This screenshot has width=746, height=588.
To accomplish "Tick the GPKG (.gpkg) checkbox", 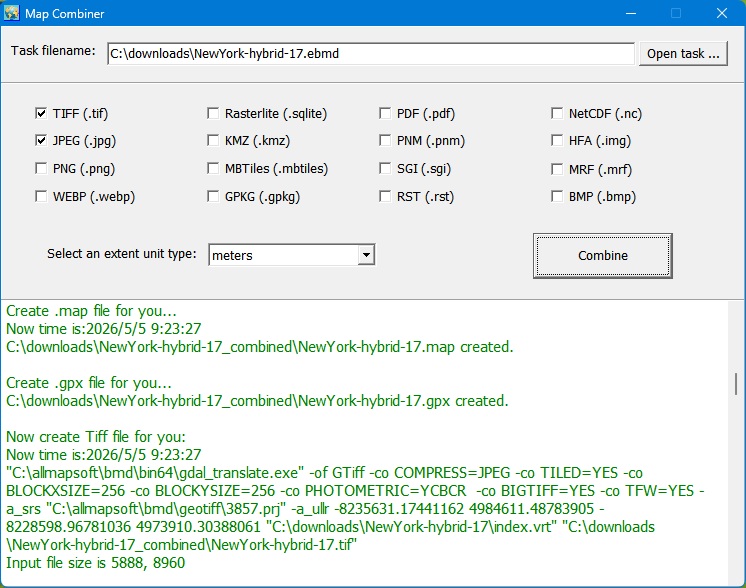I will (x=213, y=196).
